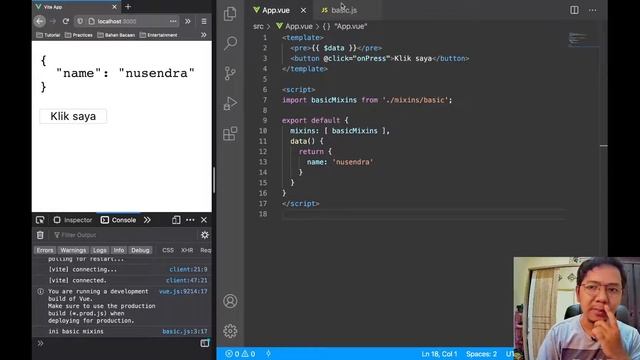Open console settings gear
The image size is (640, 360).
pyautogui.click(x=204, y=235)
